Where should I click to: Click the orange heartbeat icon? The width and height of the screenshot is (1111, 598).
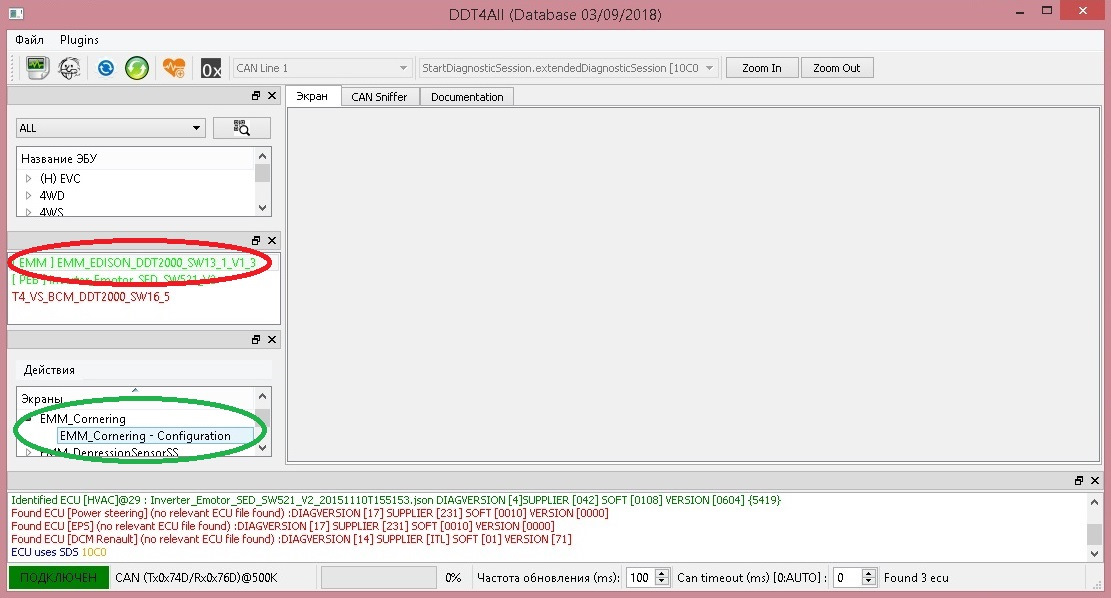pyautogui.click(x=174, y=68)
